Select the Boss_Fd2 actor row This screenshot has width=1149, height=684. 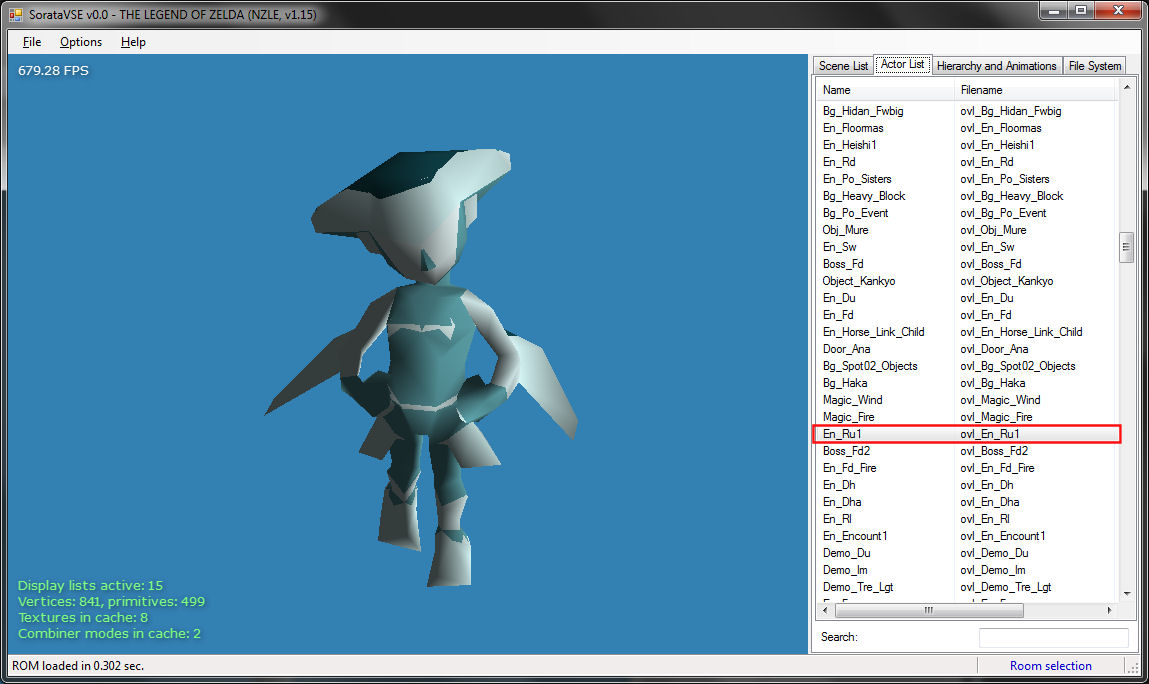(x=967, y=451)
